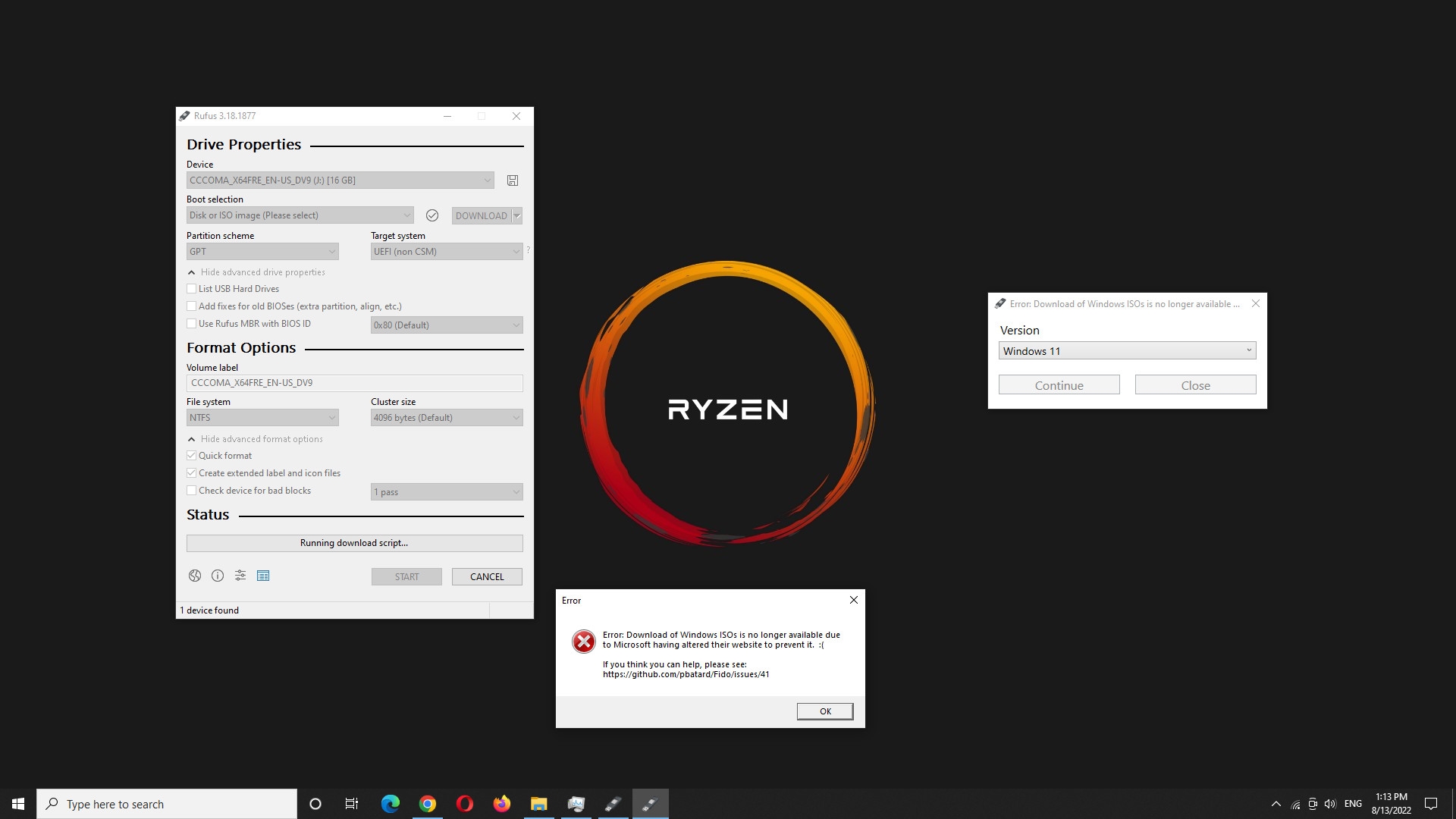Click Continue in the version selection dialog
The width and height of the screenshot is (1456, 819).
(1058, 385)
